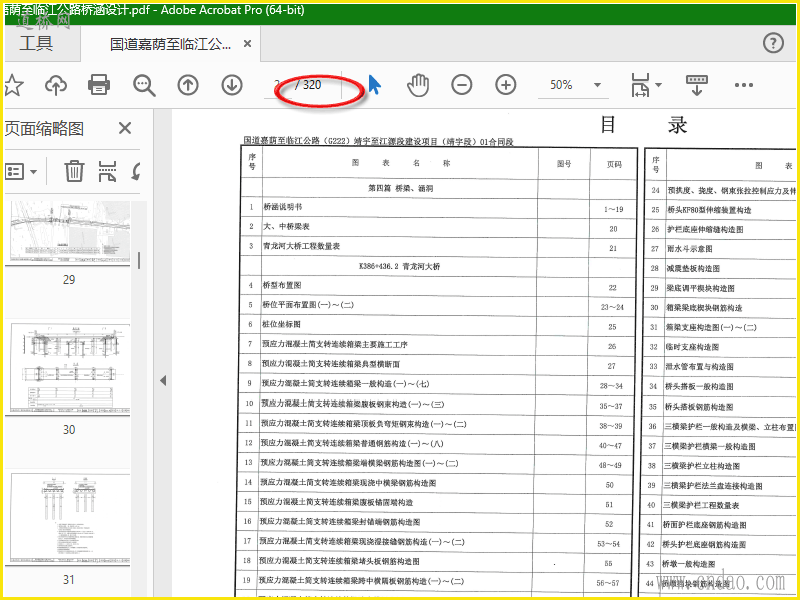The height and width of the screenshot is (600, 800).
Task: Click the extract pages scissors icon
Action: tap(107, 171)
